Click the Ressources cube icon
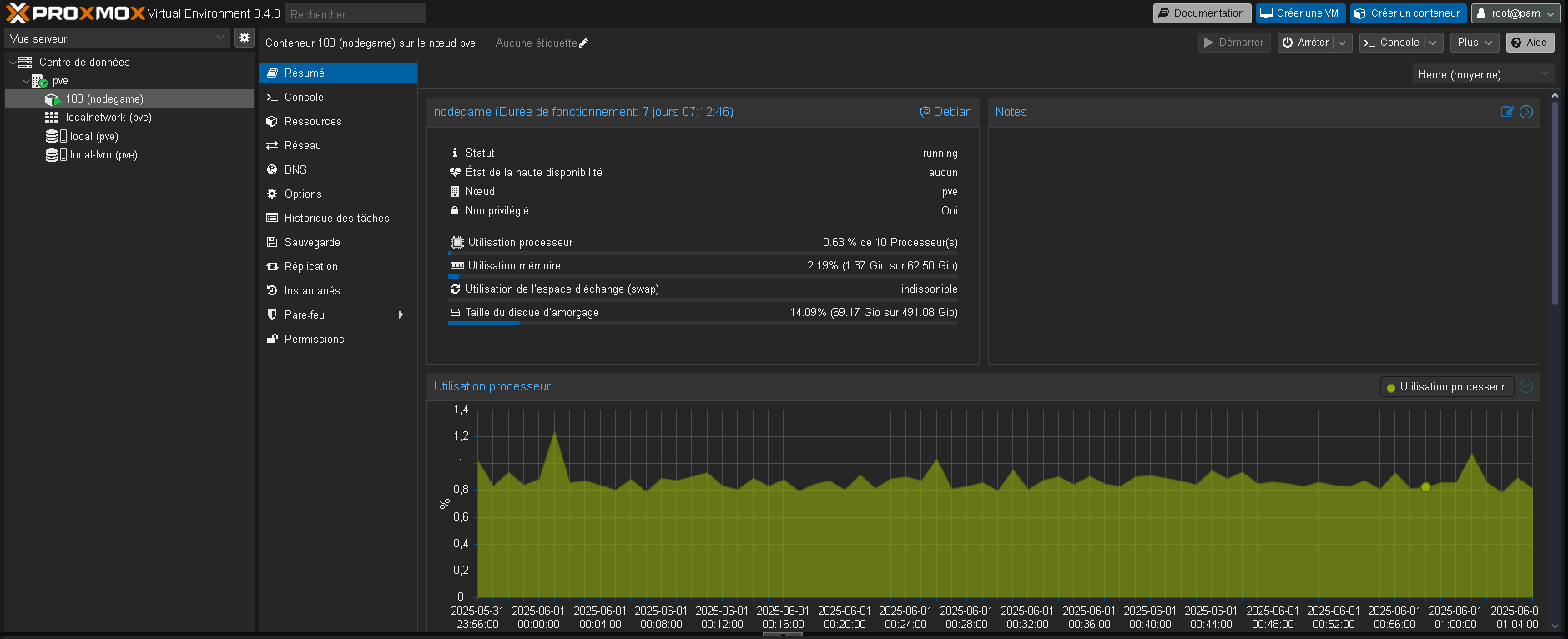This screenshot has height=639, width=1568. tap(272, 121)
